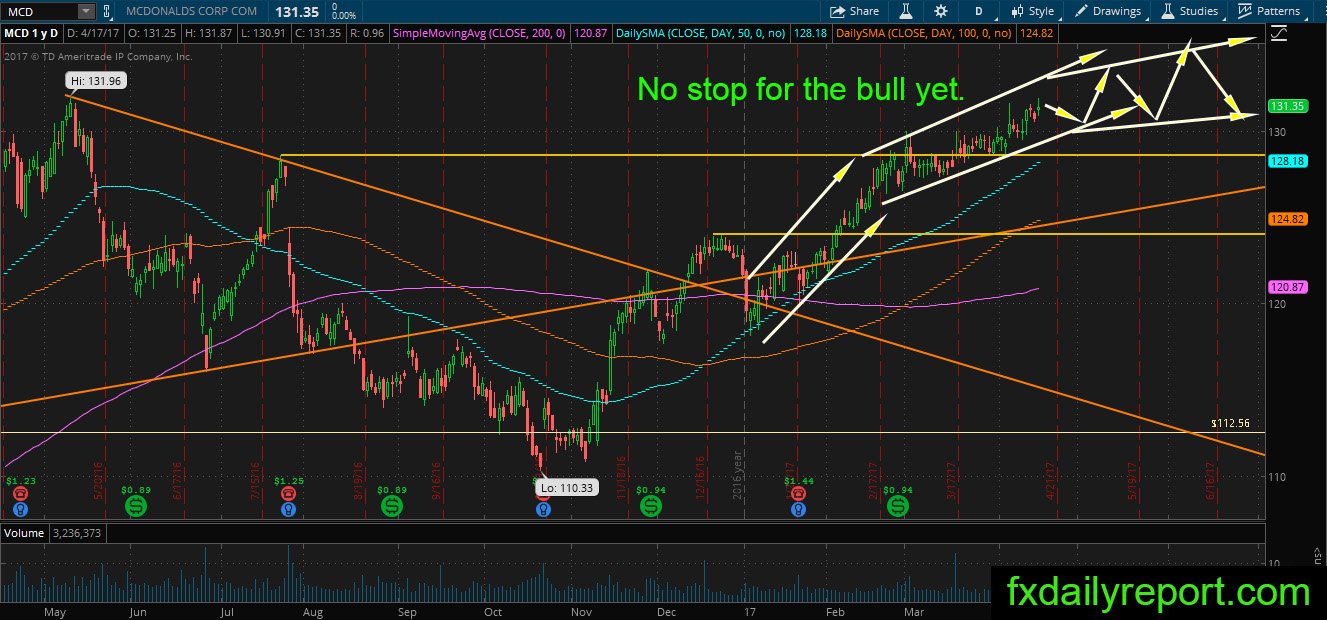Click the green 131.35 price axis bubble
This screenshot has width=1327, height=620.
point(1287,105)
